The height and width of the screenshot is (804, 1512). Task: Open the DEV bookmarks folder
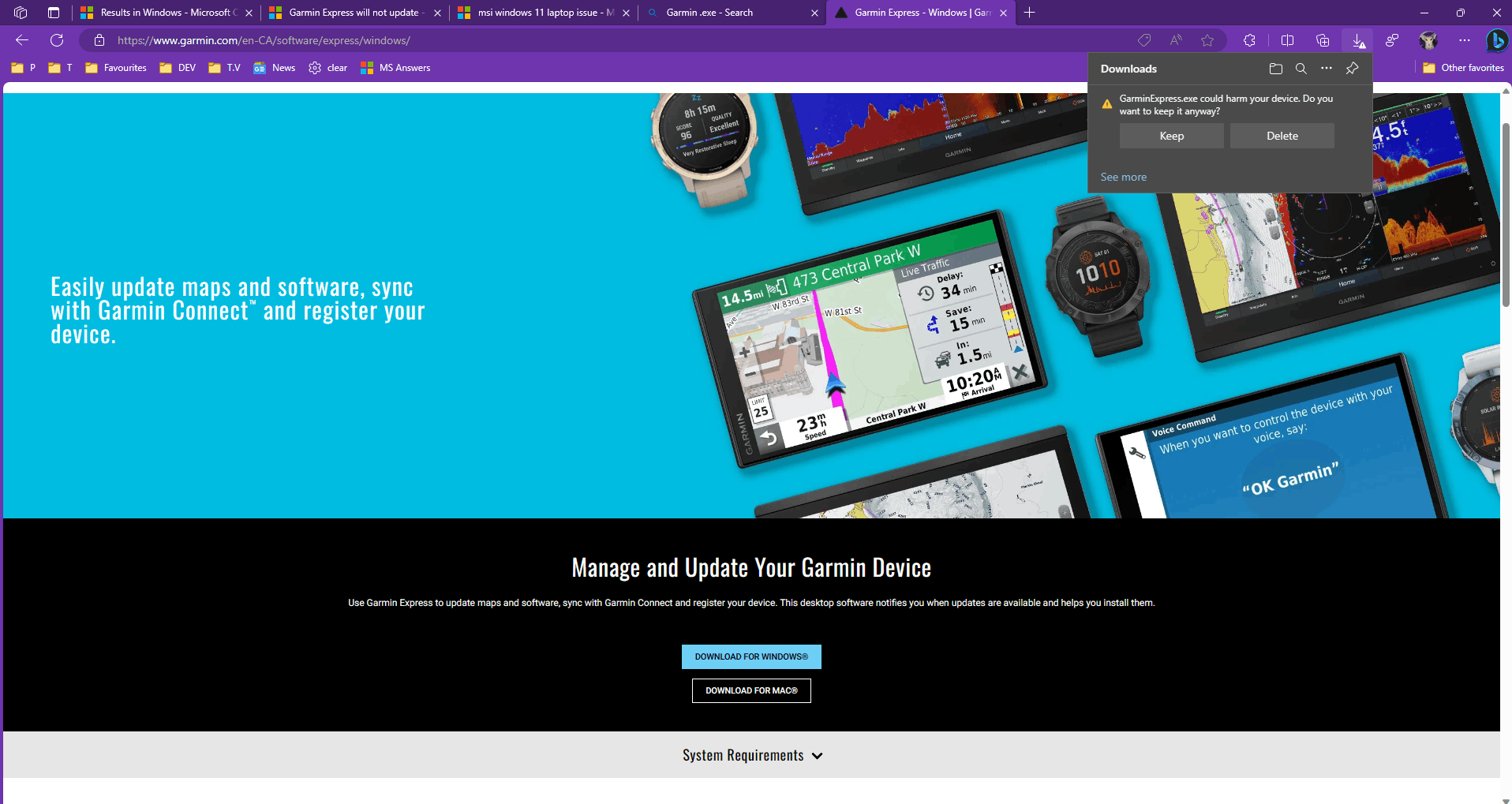click(178, 68)
